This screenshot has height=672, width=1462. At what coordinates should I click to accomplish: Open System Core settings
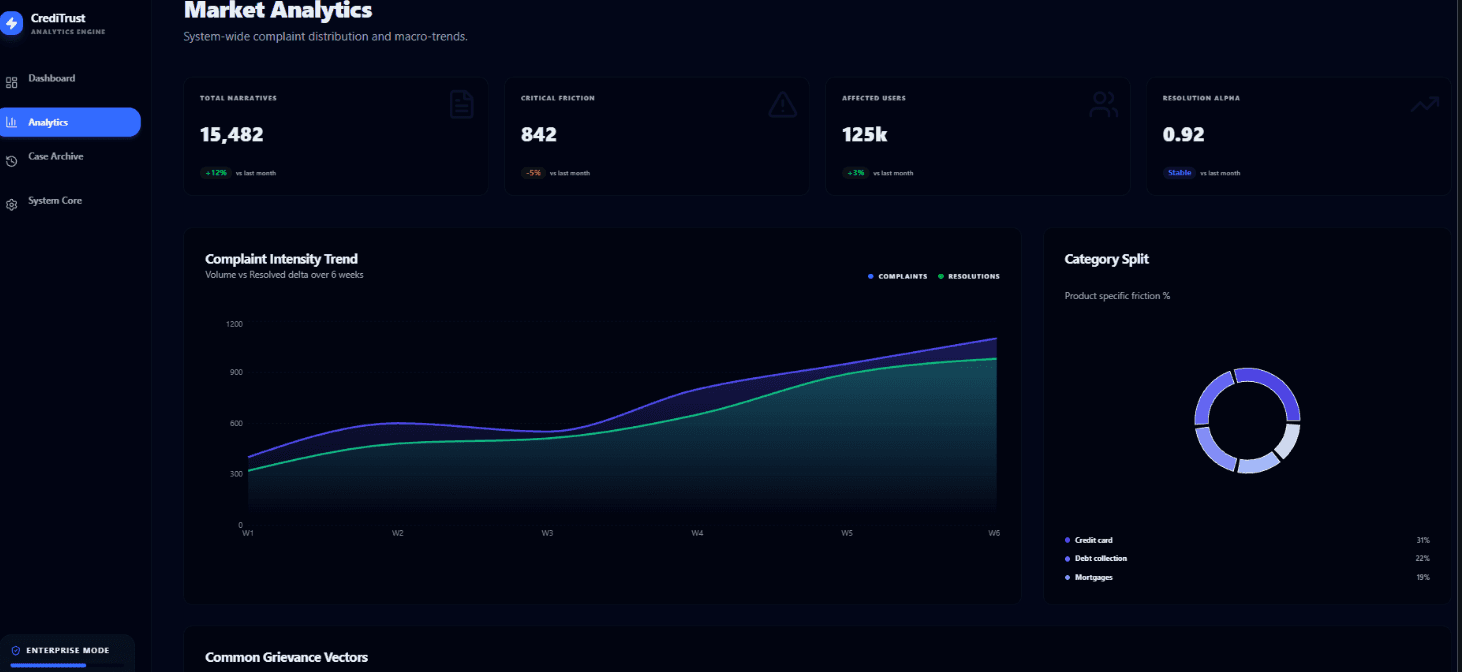pos(55,200)
